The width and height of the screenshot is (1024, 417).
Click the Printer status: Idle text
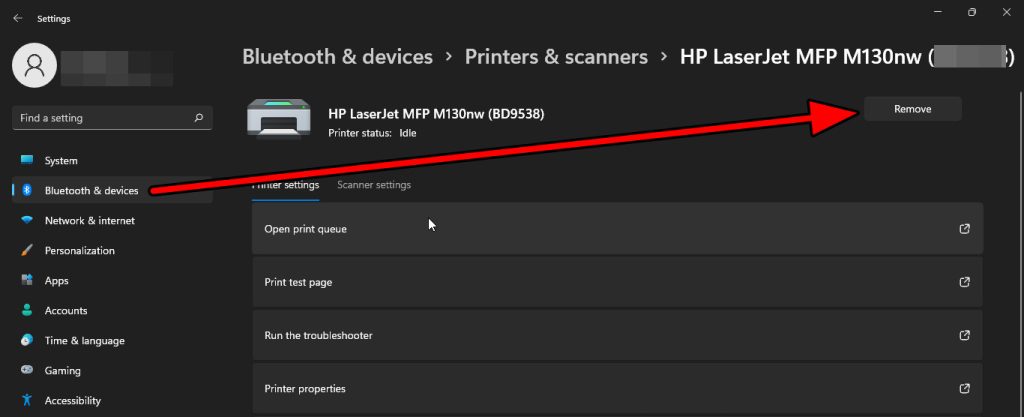[x=372, y=133]
